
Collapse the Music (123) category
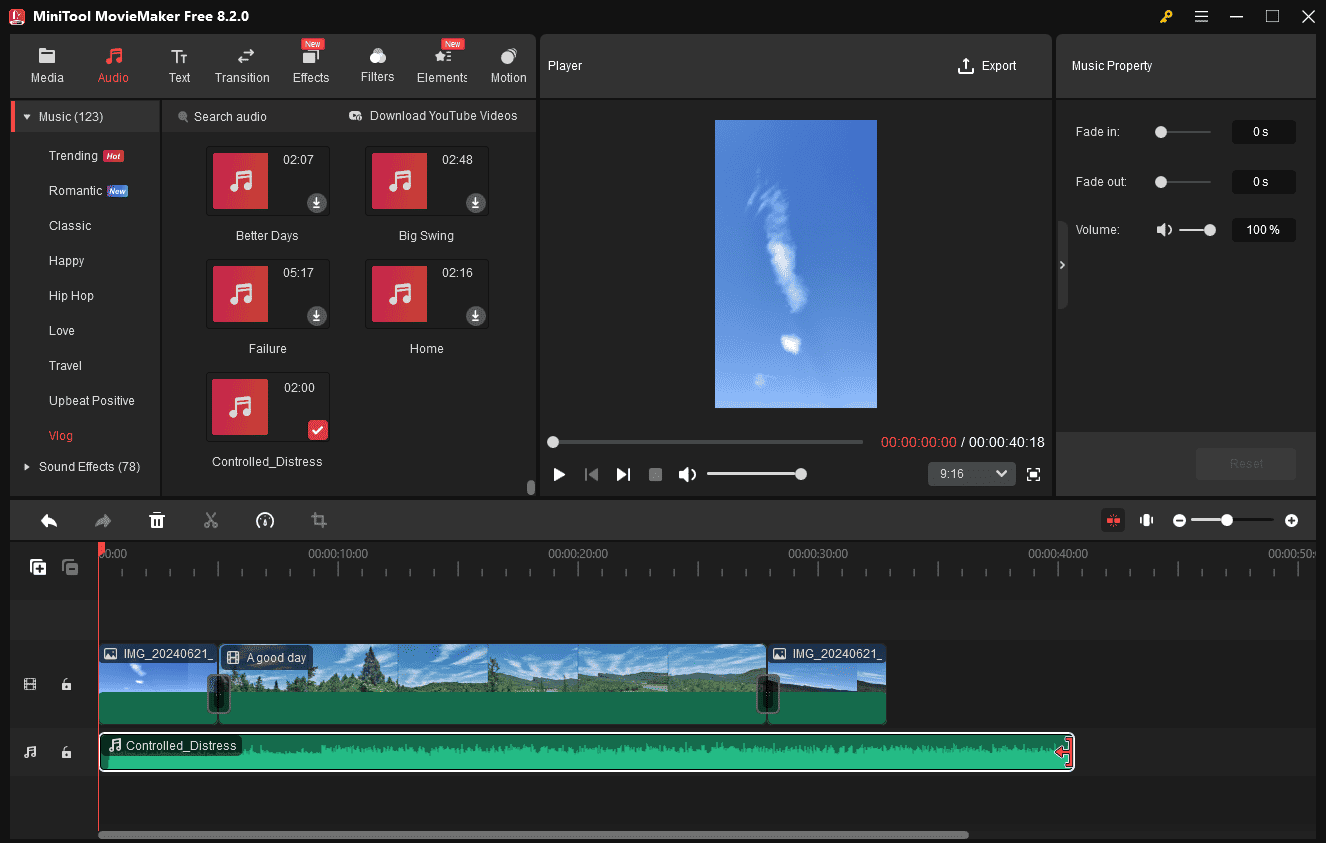[27, 117]
